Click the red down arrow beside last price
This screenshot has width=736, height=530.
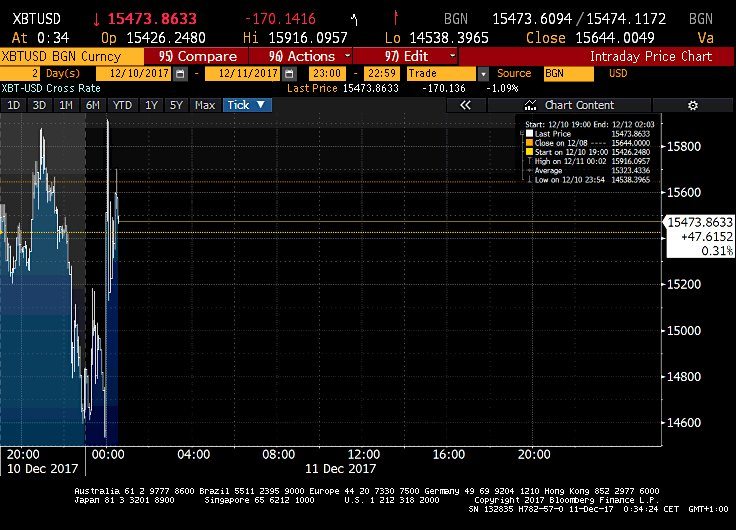pyautogui.click(x=96, y=19)
